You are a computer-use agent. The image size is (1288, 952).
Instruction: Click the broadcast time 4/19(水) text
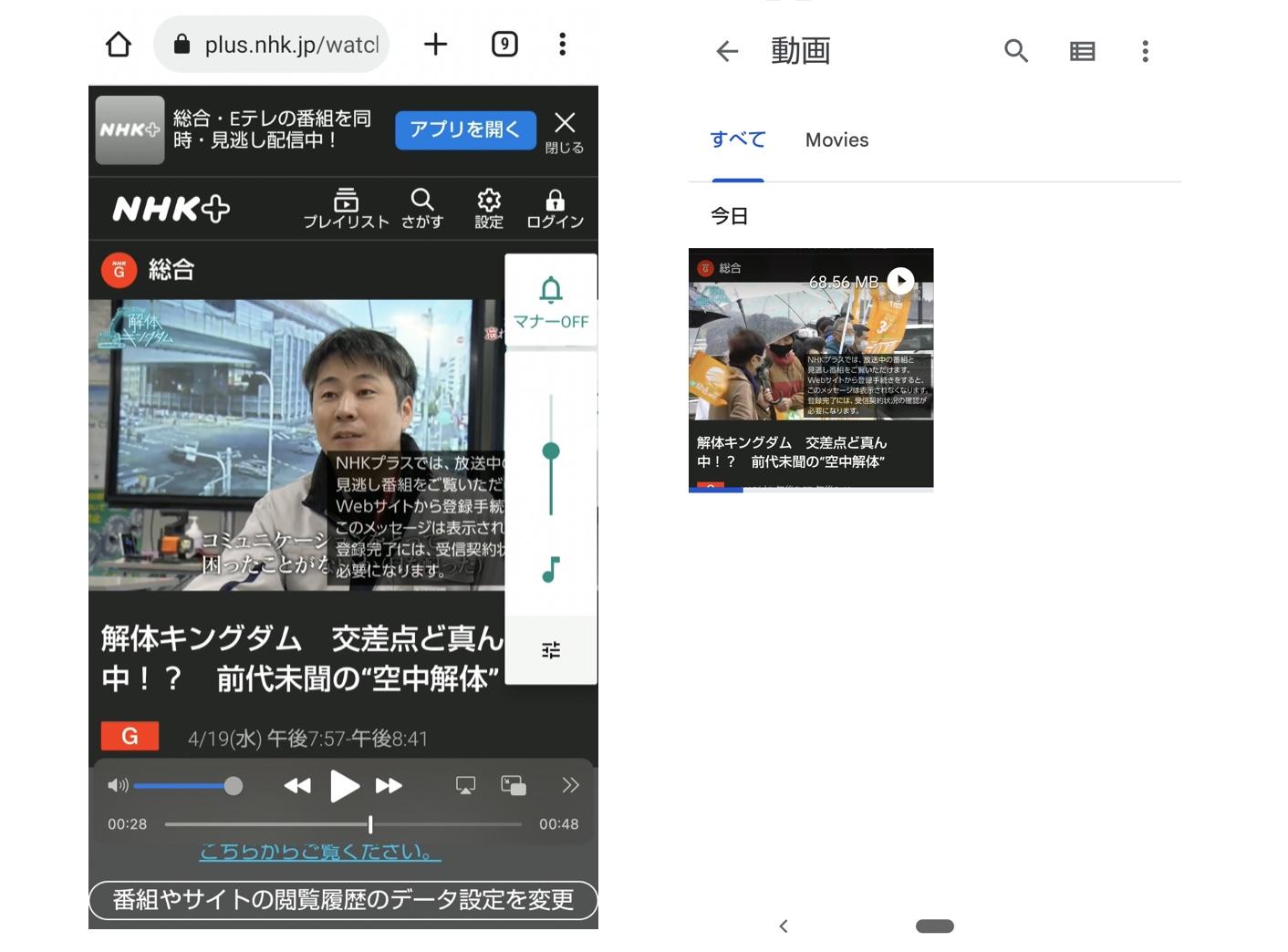(x=307, y=739)
